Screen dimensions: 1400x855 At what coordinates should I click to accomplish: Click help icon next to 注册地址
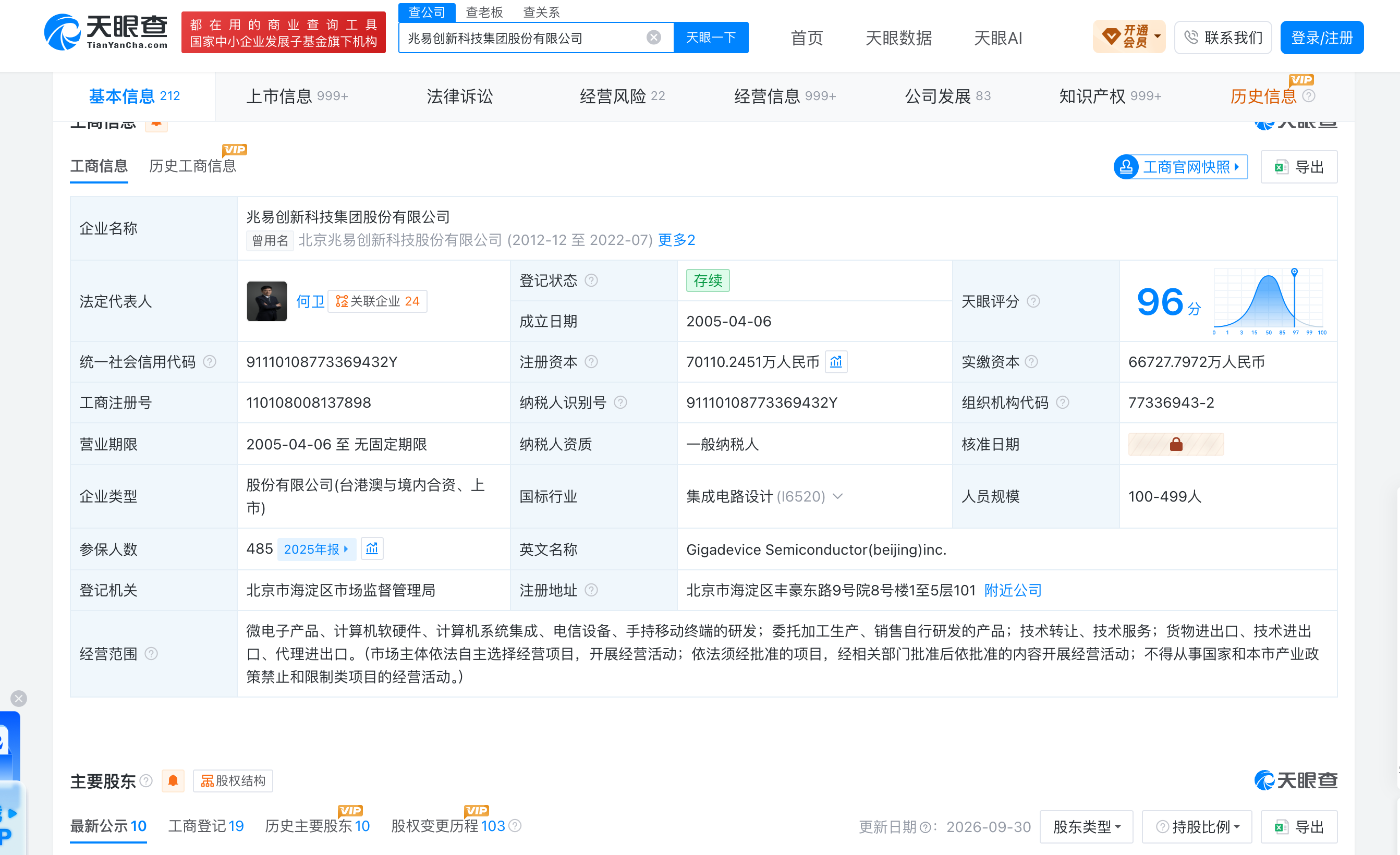pyautogui.click(x=591, y=590)
